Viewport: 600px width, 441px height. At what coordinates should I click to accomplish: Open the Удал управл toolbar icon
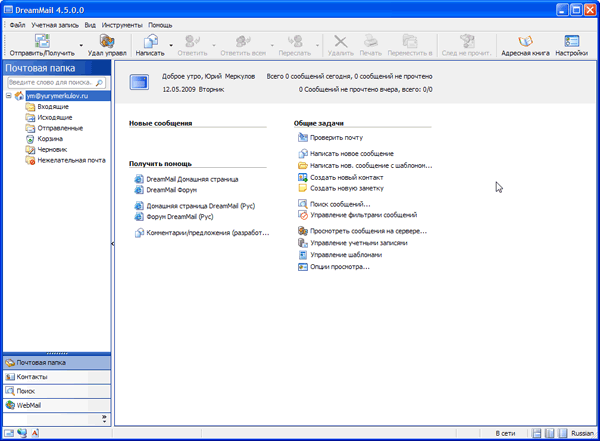tap(107, 41)
